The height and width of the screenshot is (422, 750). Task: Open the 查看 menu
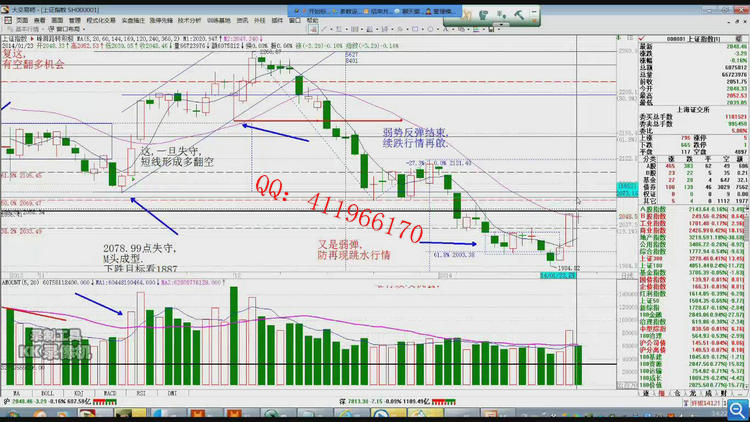point(40,21)
